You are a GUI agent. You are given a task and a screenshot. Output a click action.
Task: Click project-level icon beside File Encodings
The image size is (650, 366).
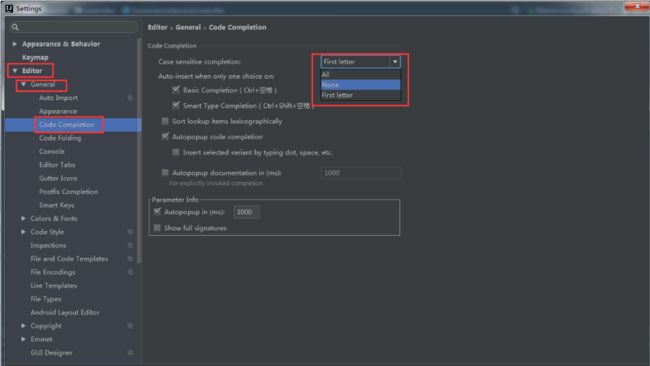pos(130,272)
